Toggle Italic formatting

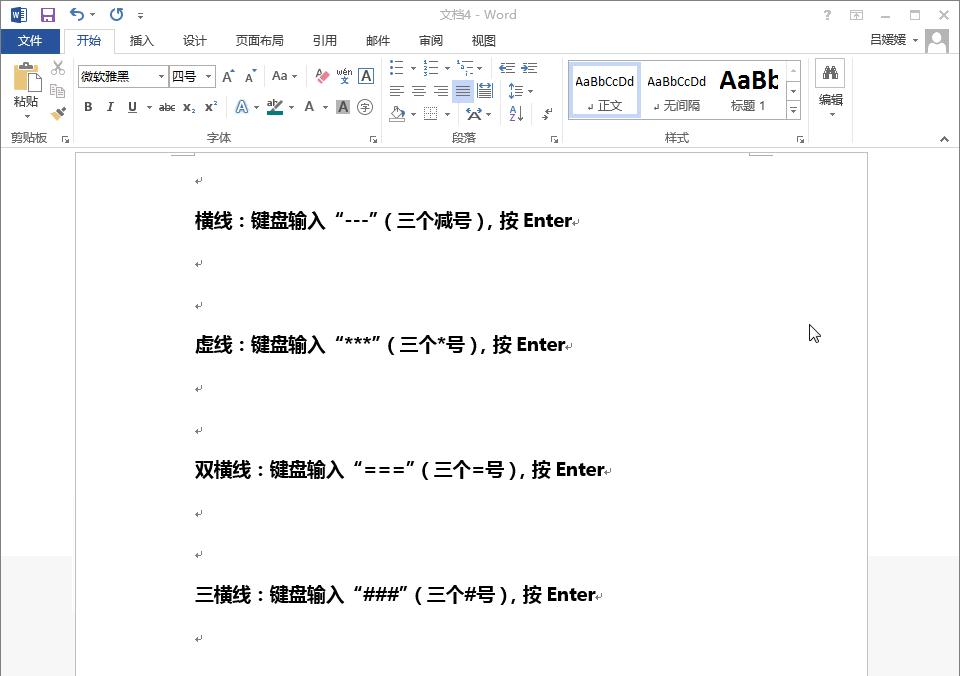[x=109, y=107]
